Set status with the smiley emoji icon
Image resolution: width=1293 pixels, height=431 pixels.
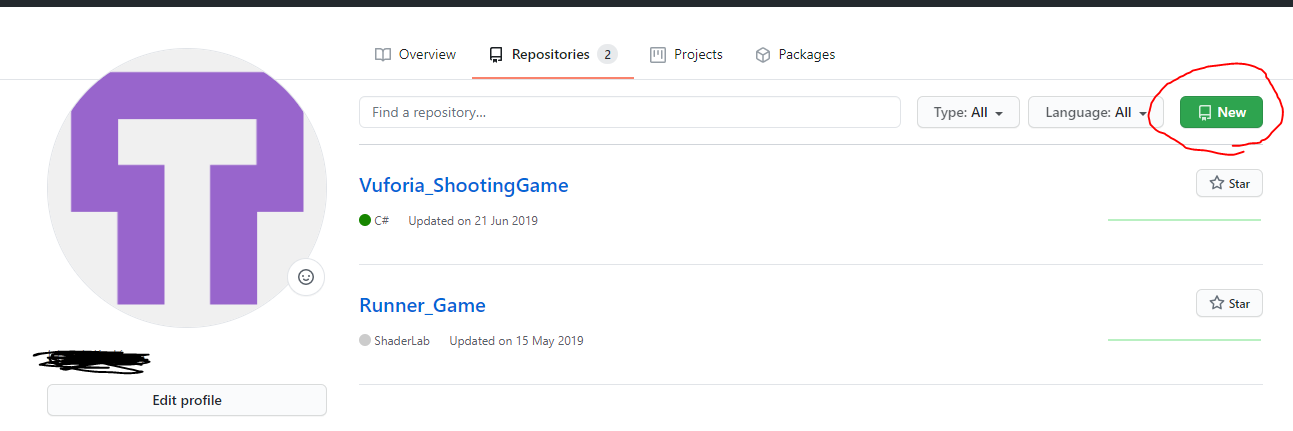coord(306,277)
